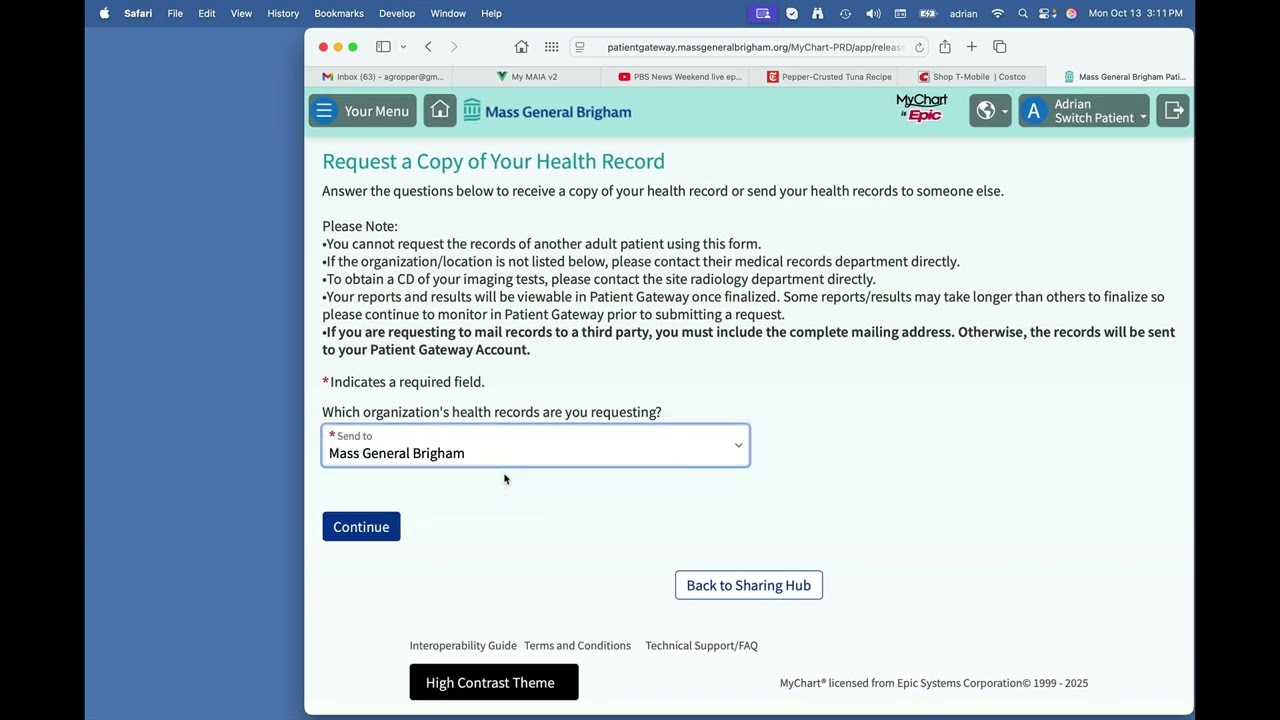Click the Continue button
The image size is (1280, 720).
point(361,527)
